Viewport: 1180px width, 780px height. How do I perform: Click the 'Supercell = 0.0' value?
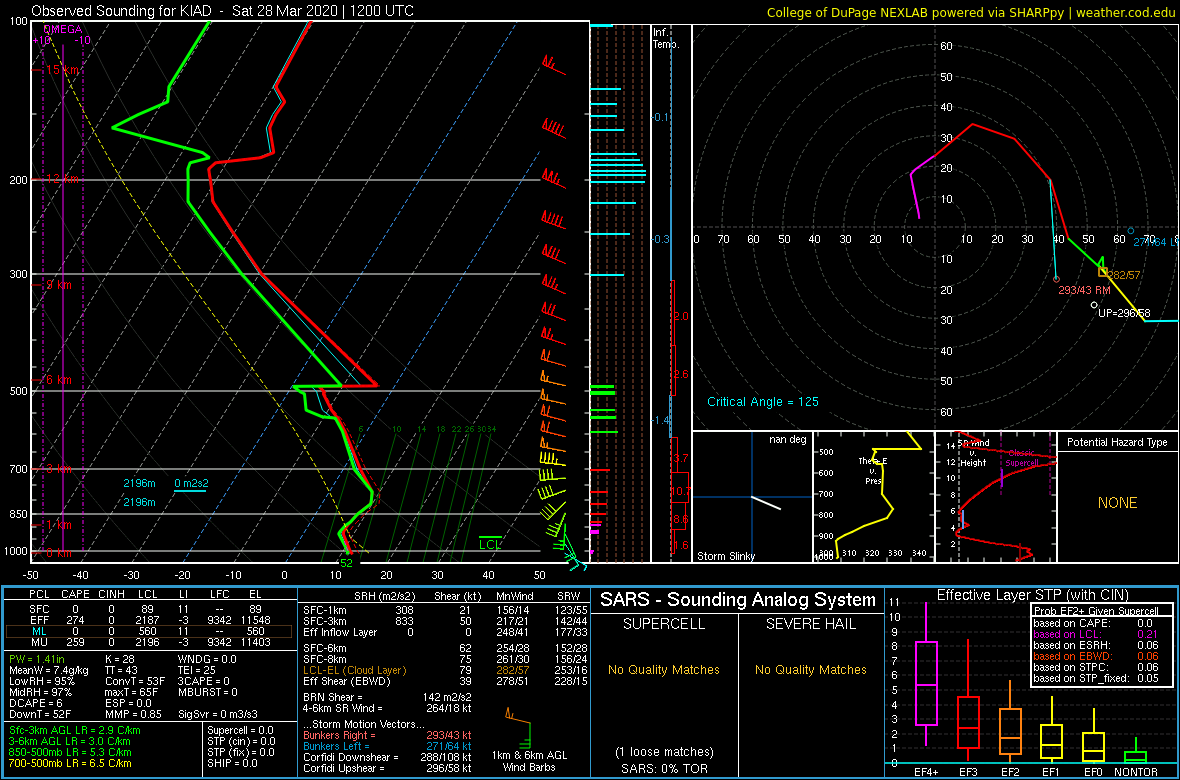[x=241, y=730]
